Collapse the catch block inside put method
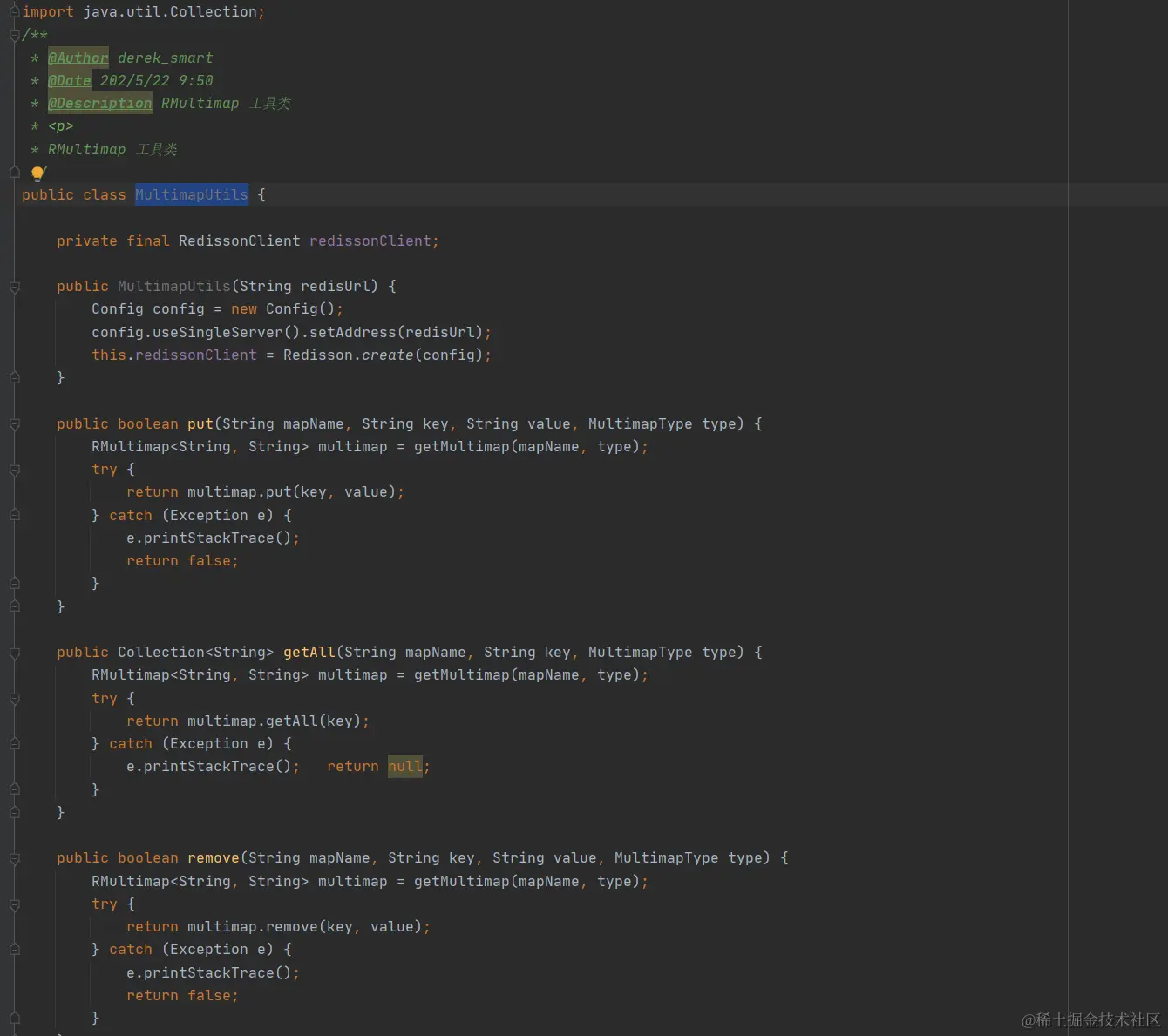 coord(14,516)
